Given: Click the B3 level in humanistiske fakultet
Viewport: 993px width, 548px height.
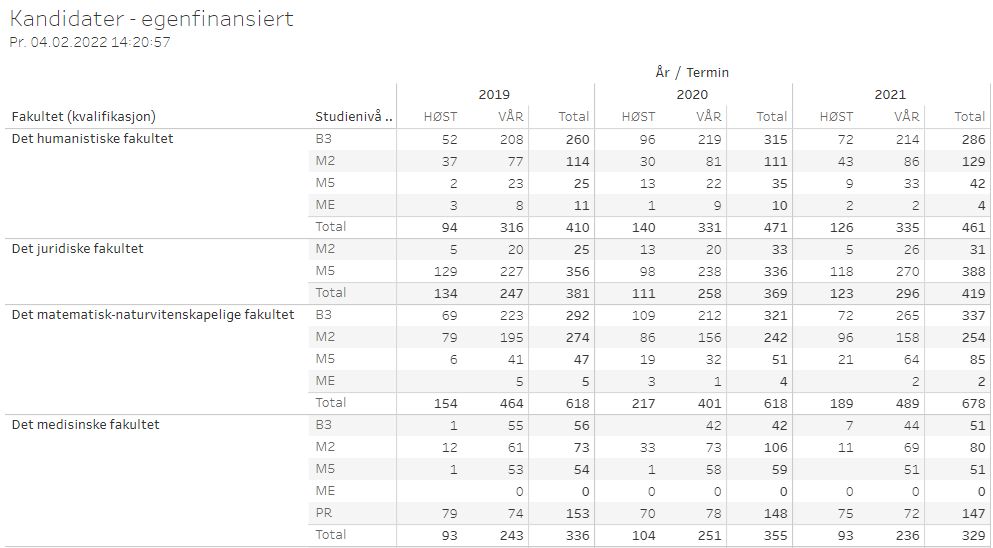Looking at the screenshot, I should 324,139.
